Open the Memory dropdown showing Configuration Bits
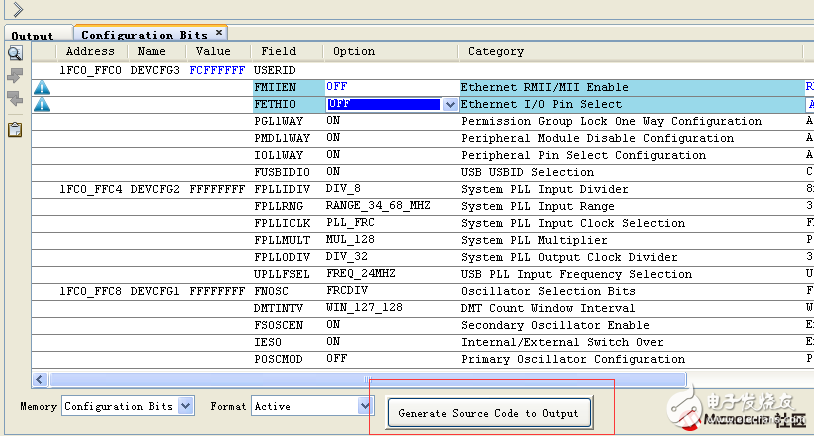Viewport: 814px width, 436px height. (185, 406)
